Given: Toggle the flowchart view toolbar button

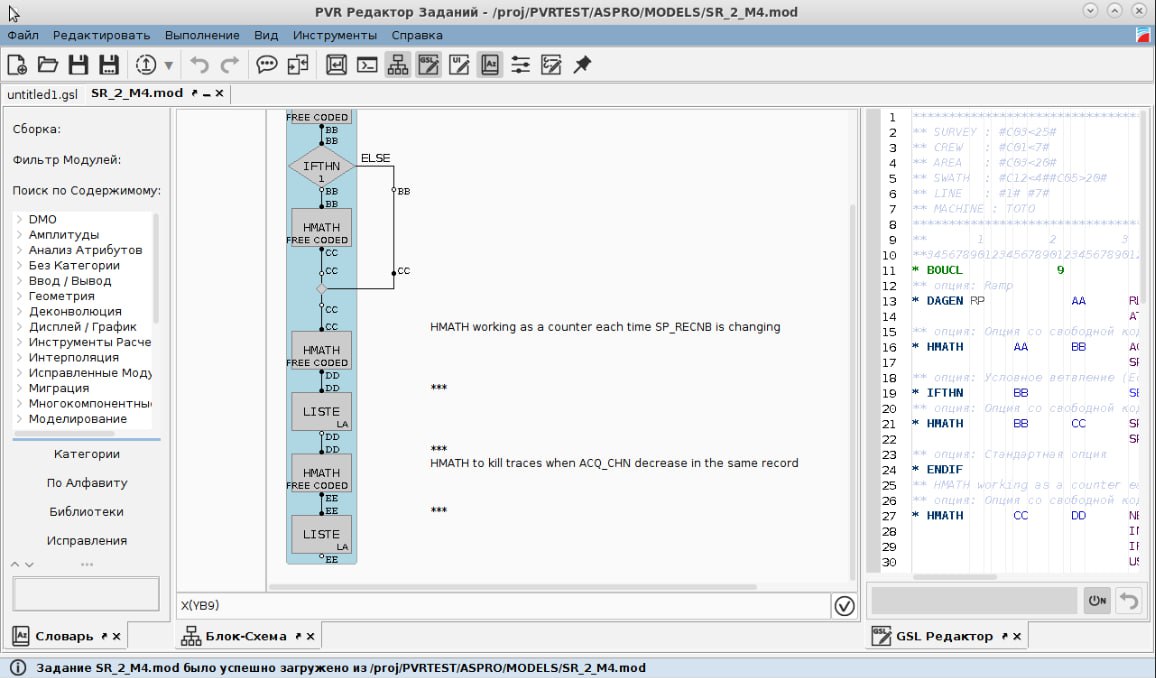Looking at the screenshot, I should coord(398,65).
